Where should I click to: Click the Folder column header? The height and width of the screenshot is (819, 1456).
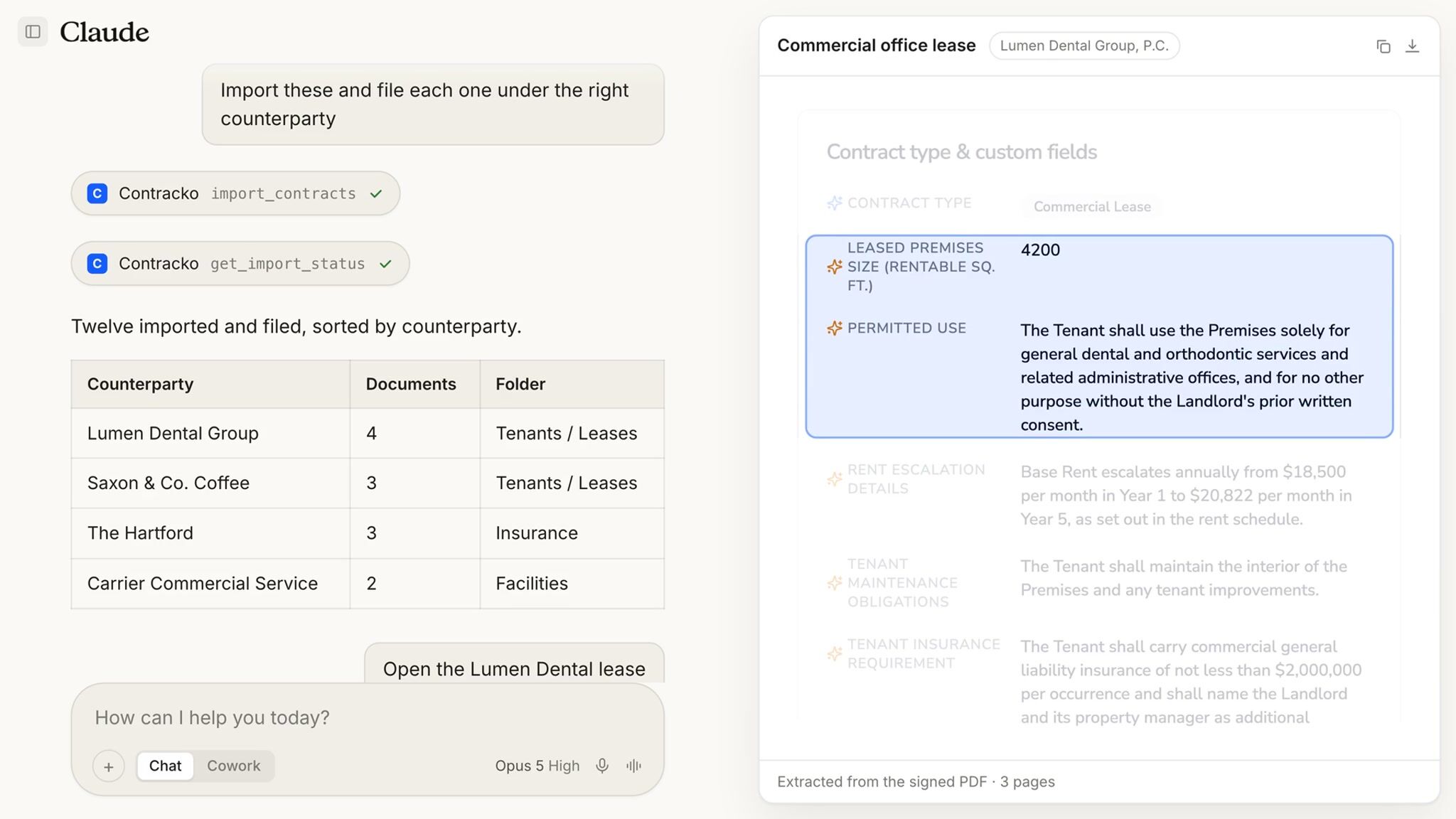(x=572, y=385)
